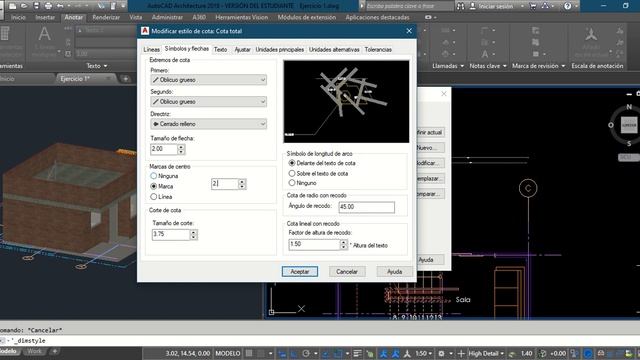Toggle grid display icon in status bar

[249, 353]
